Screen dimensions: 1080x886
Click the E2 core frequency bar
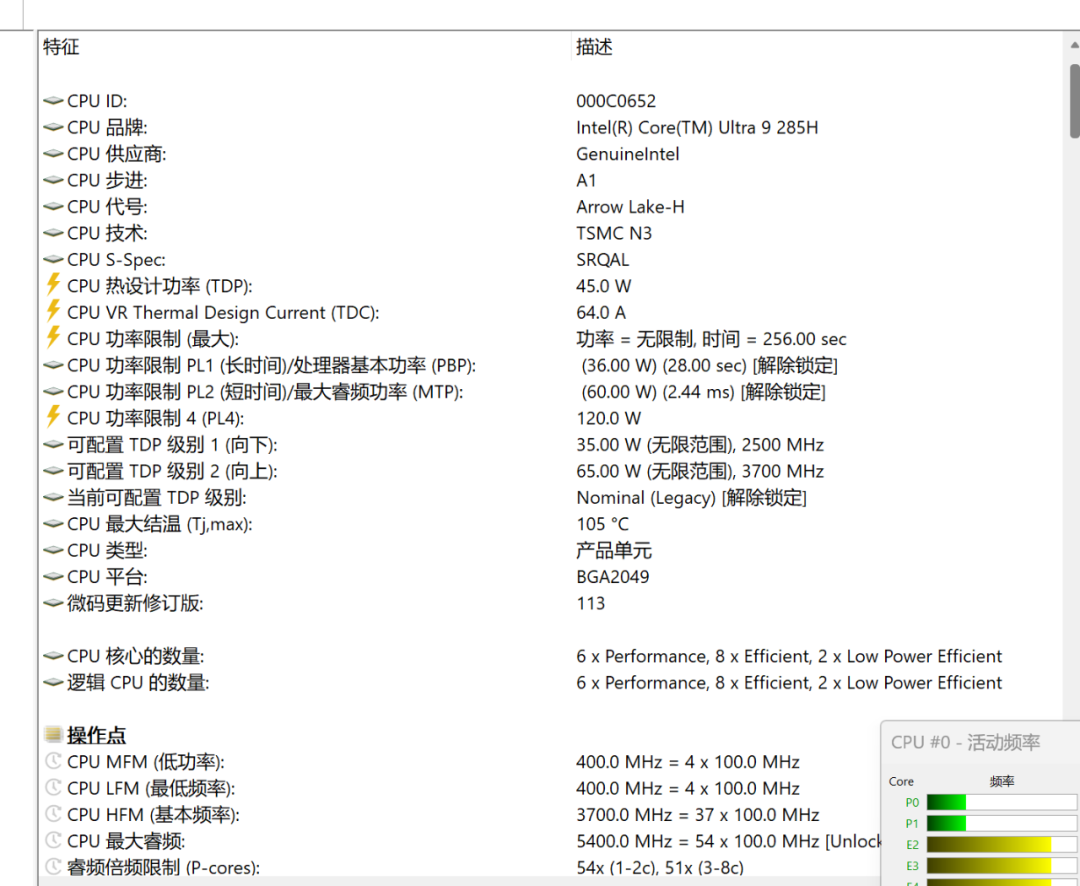[x=1001, y=845]
